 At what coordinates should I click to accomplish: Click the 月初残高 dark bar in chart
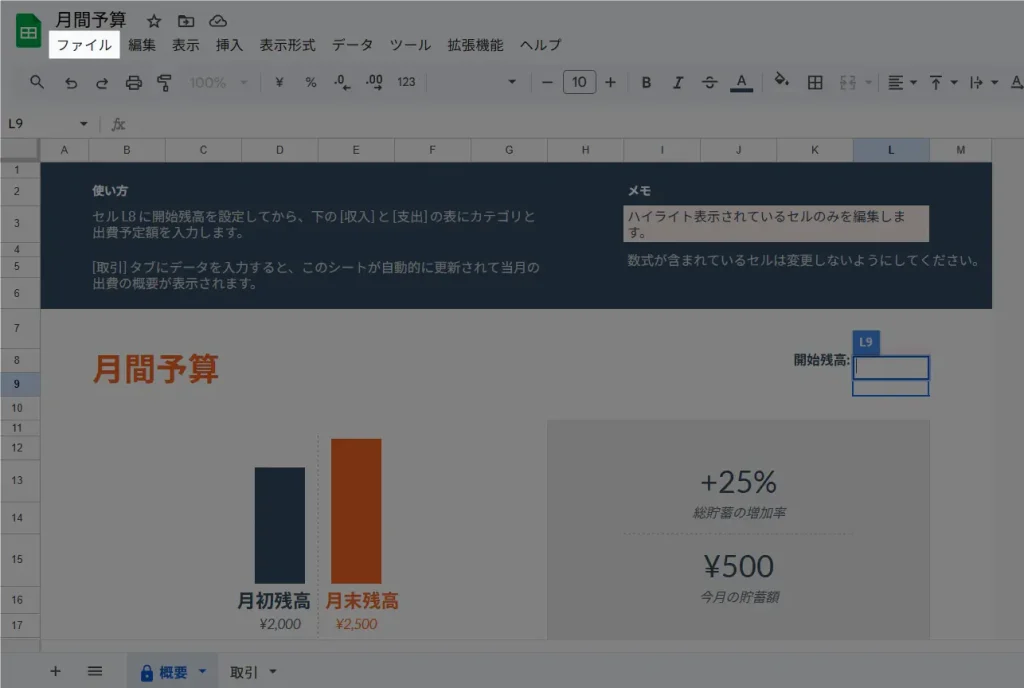[x=280, y=525]
